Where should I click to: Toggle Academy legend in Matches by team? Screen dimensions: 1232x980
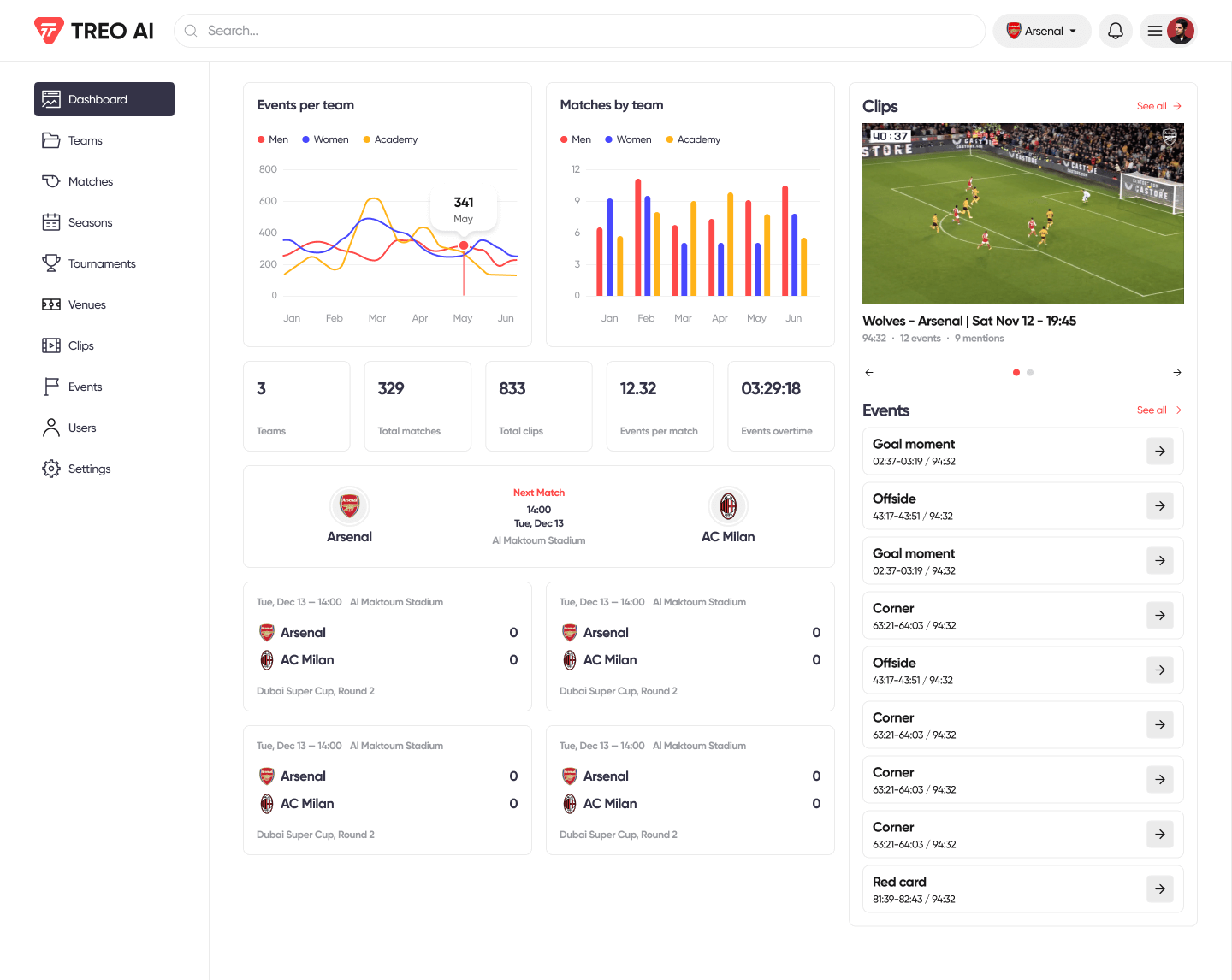pos(693,139)
